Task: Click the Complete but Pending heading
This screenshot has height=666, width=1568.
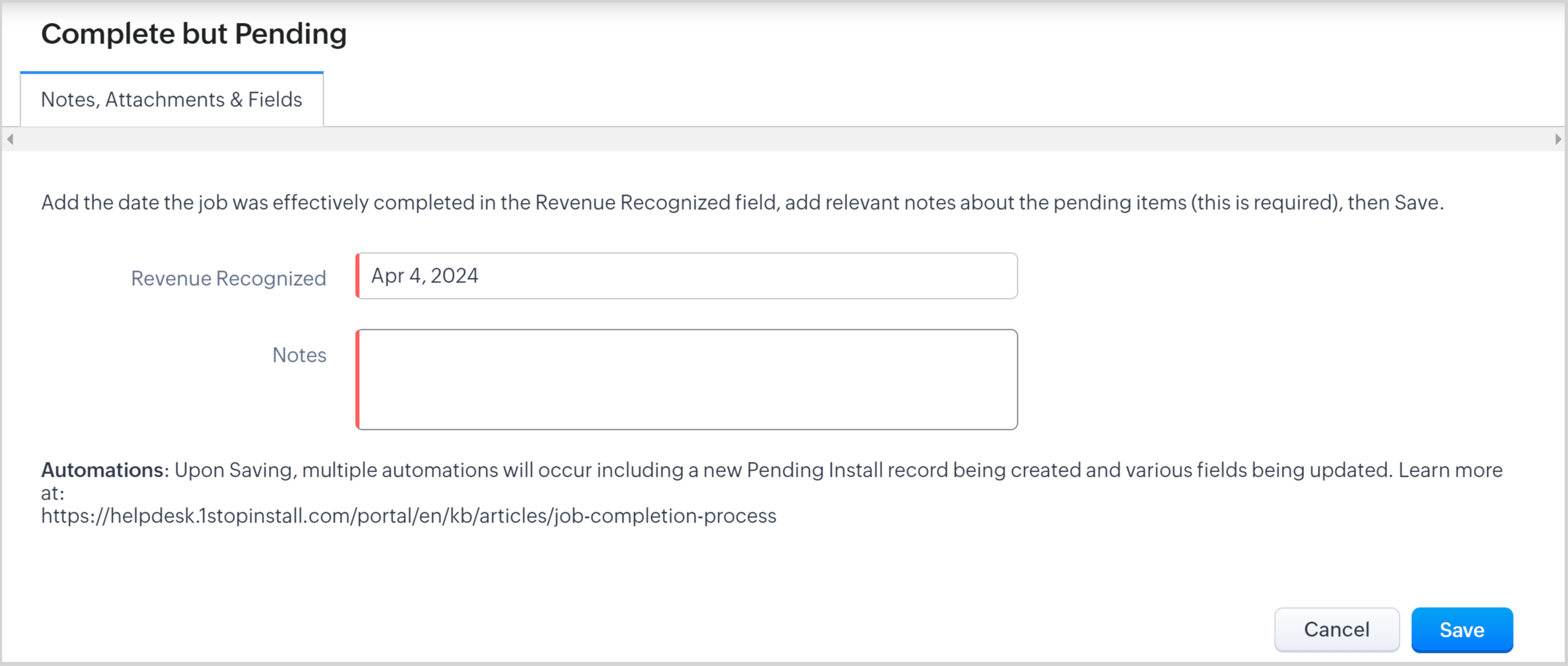Action: tap(193, 34)
